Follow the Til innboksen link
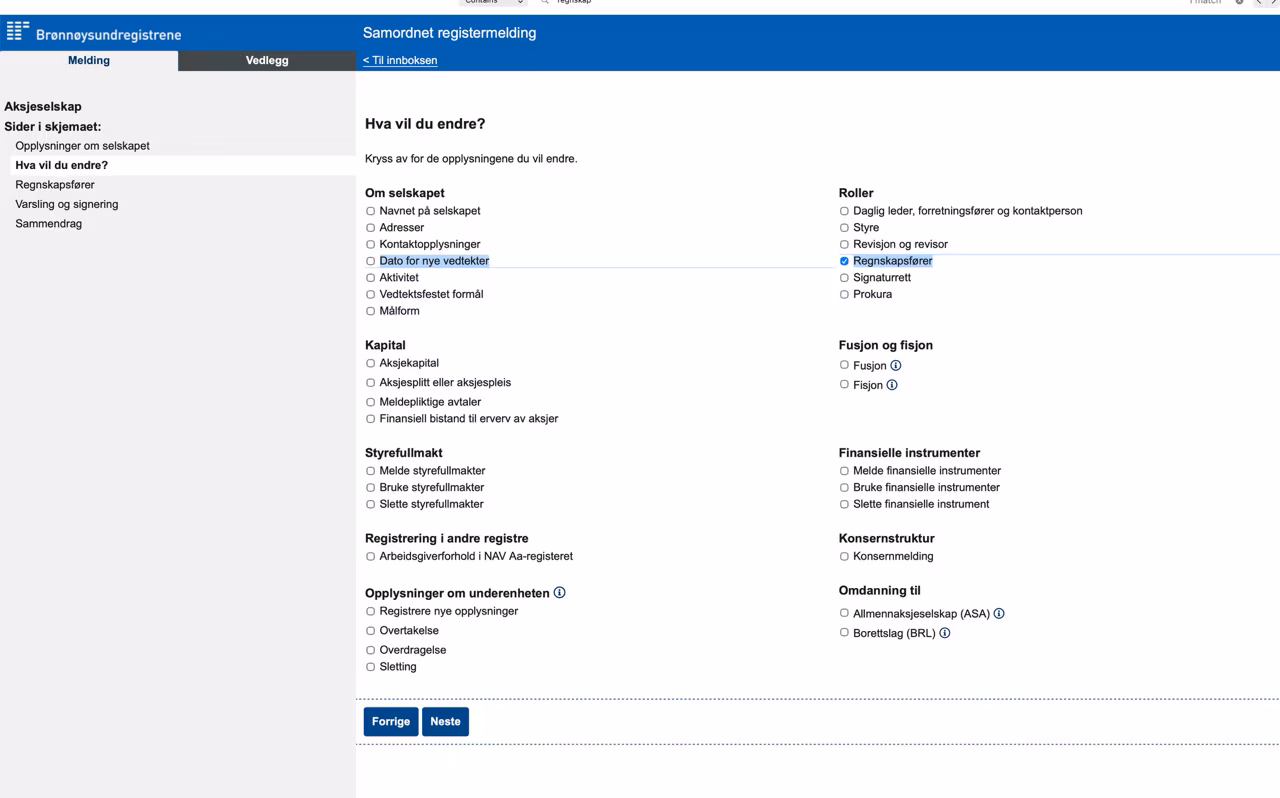The image size is (1280, 798). [400, 60]
